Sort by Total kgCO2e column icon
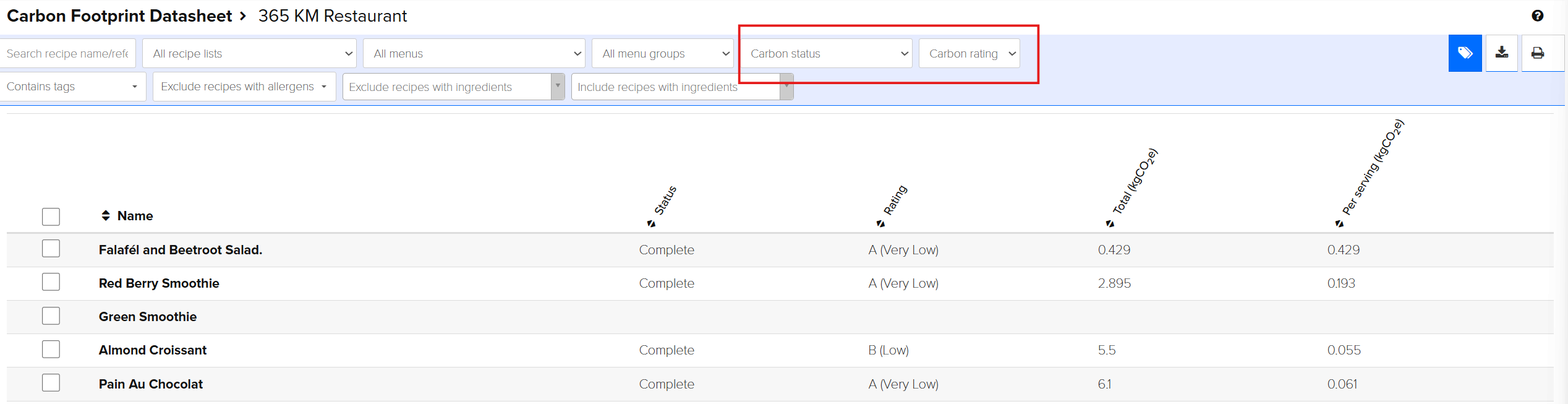Image resolution: width=1568 pixels, height=404 pixels. (x=1110, y=224)
